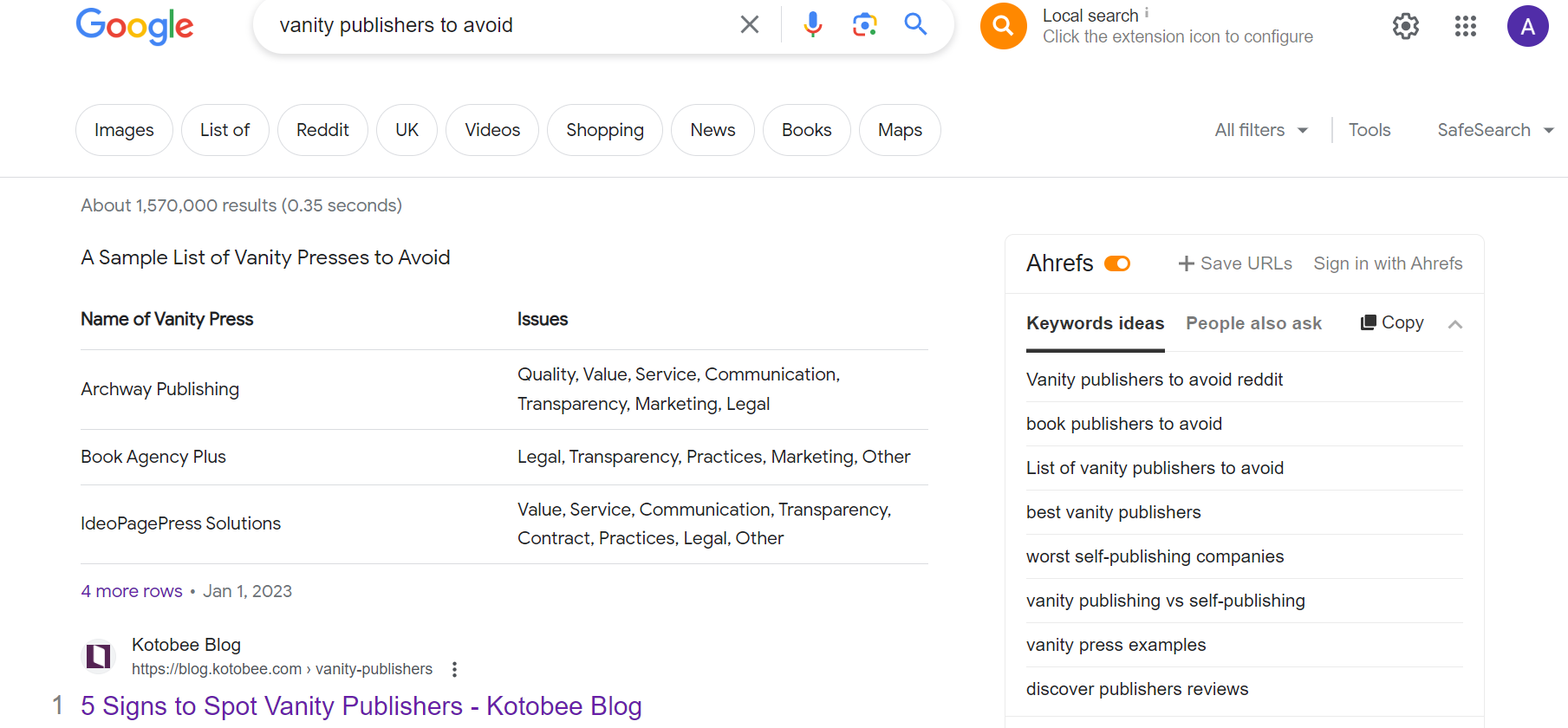
Task: Open the account avatar menu
Action: pos(1527,26)
